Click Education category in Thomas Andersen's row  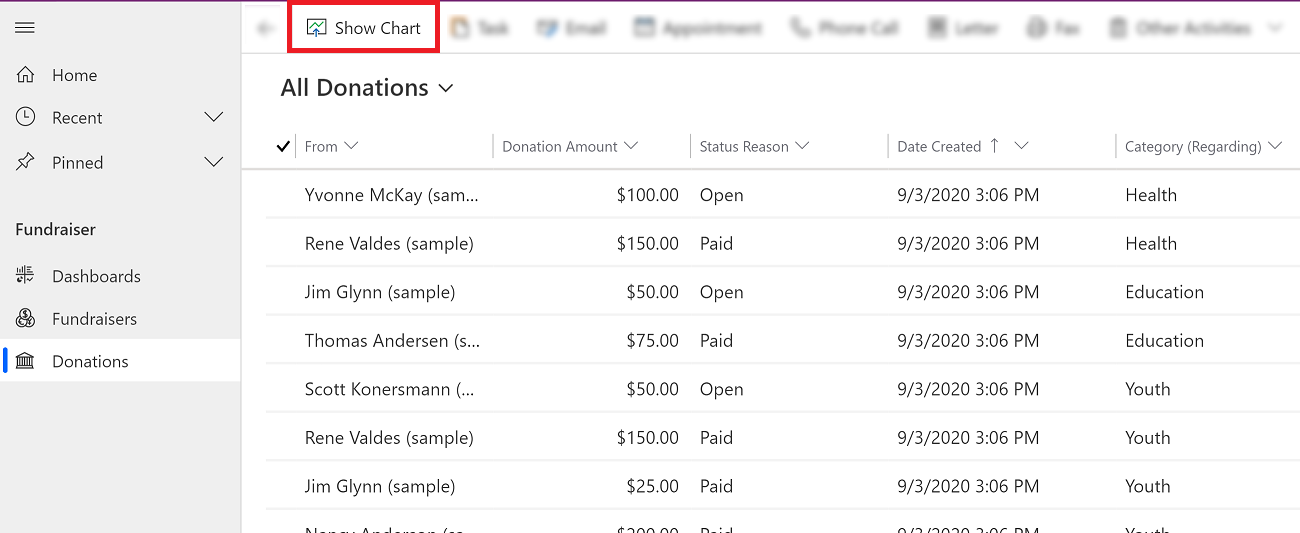pyautogui.click(x=1164, y=340)
